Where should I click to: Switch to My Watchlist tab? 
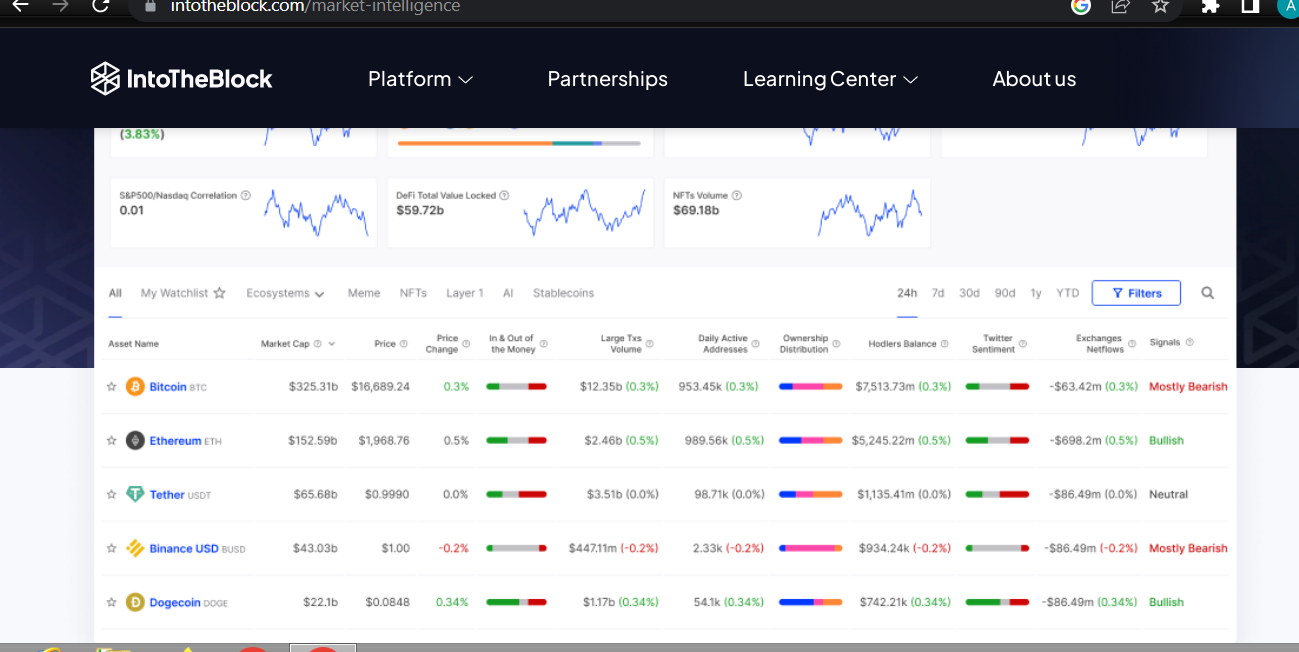click(183, 293)
